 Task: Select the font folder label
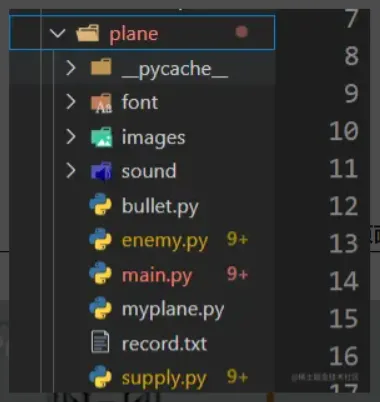pyautogui.click(x=140, y=102)
